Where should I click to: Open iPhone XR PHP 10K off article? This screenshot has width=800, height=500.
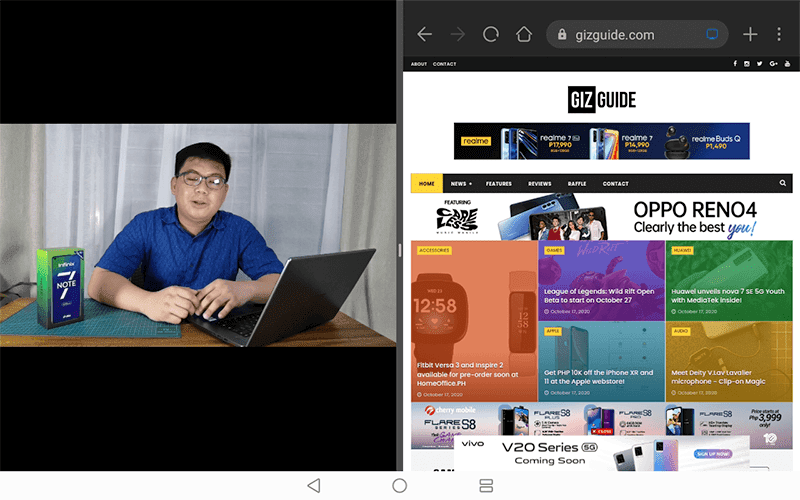point(602,362)
